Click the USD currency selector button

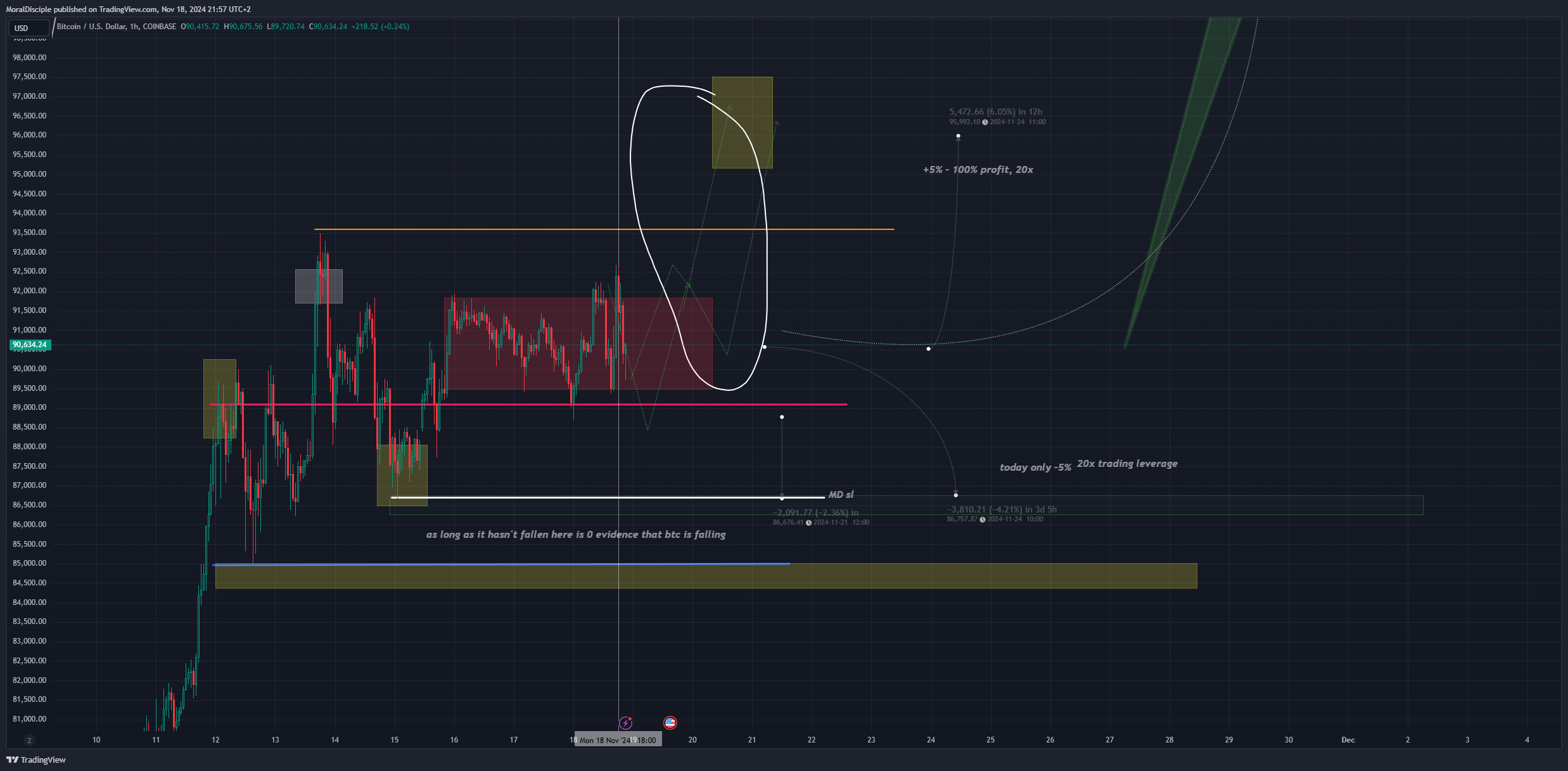pos(28,28)
